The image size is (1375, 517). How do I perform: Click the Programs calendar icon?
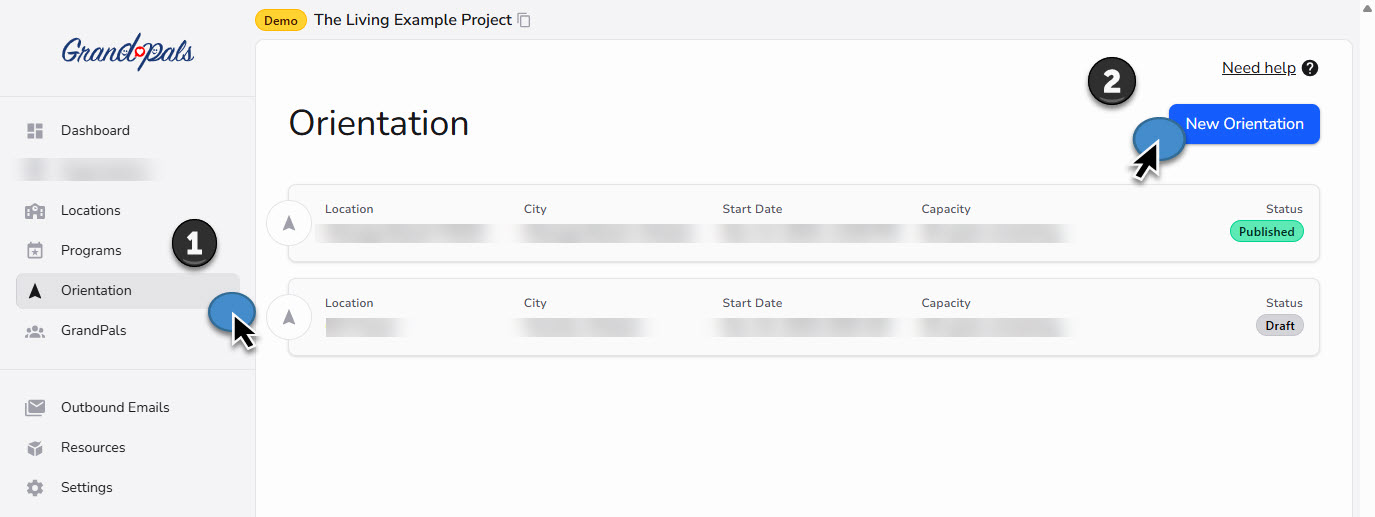click(x=35, y=250)
